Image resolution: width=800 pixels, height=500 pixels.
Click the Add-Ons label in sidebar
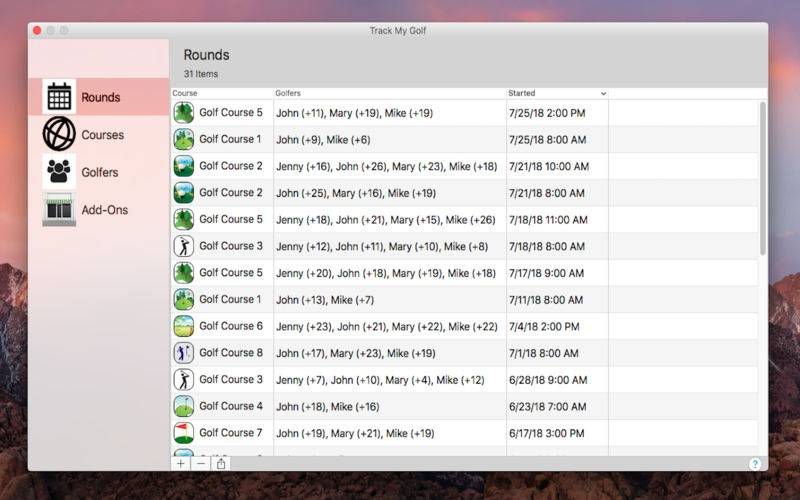[x=105, y=210]
